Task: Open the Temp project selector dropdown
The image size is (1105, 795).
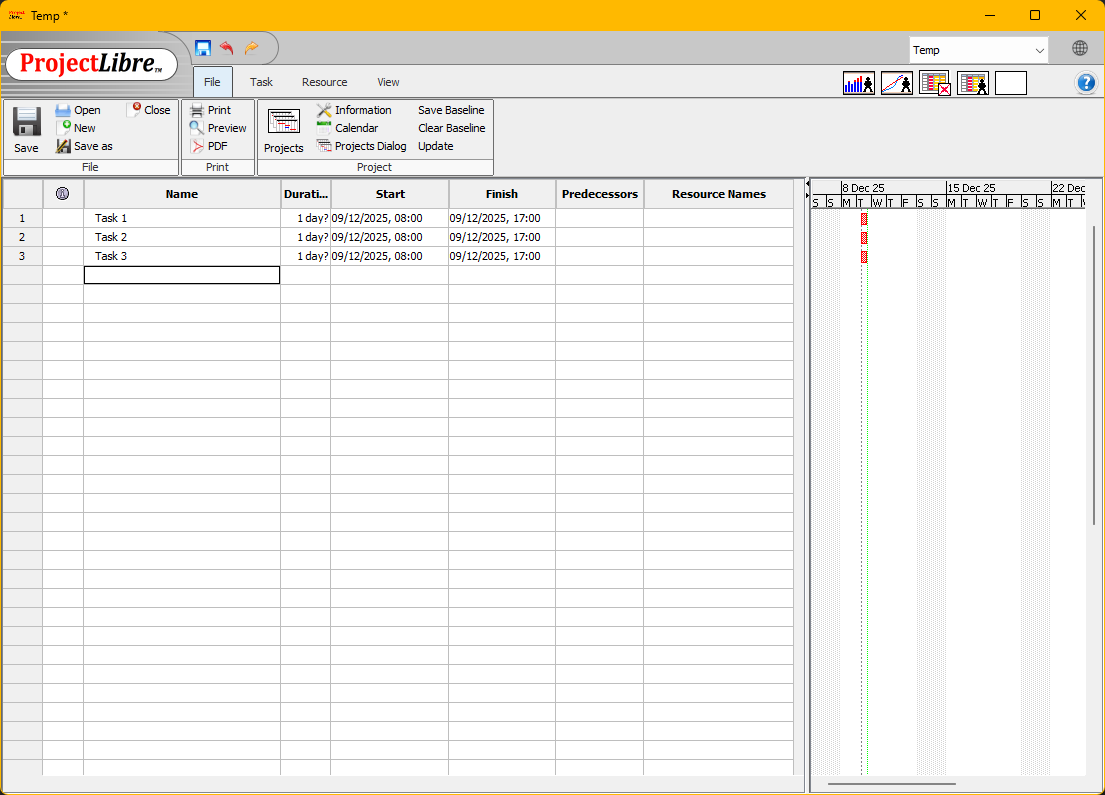Action: (x=978, y=50)
